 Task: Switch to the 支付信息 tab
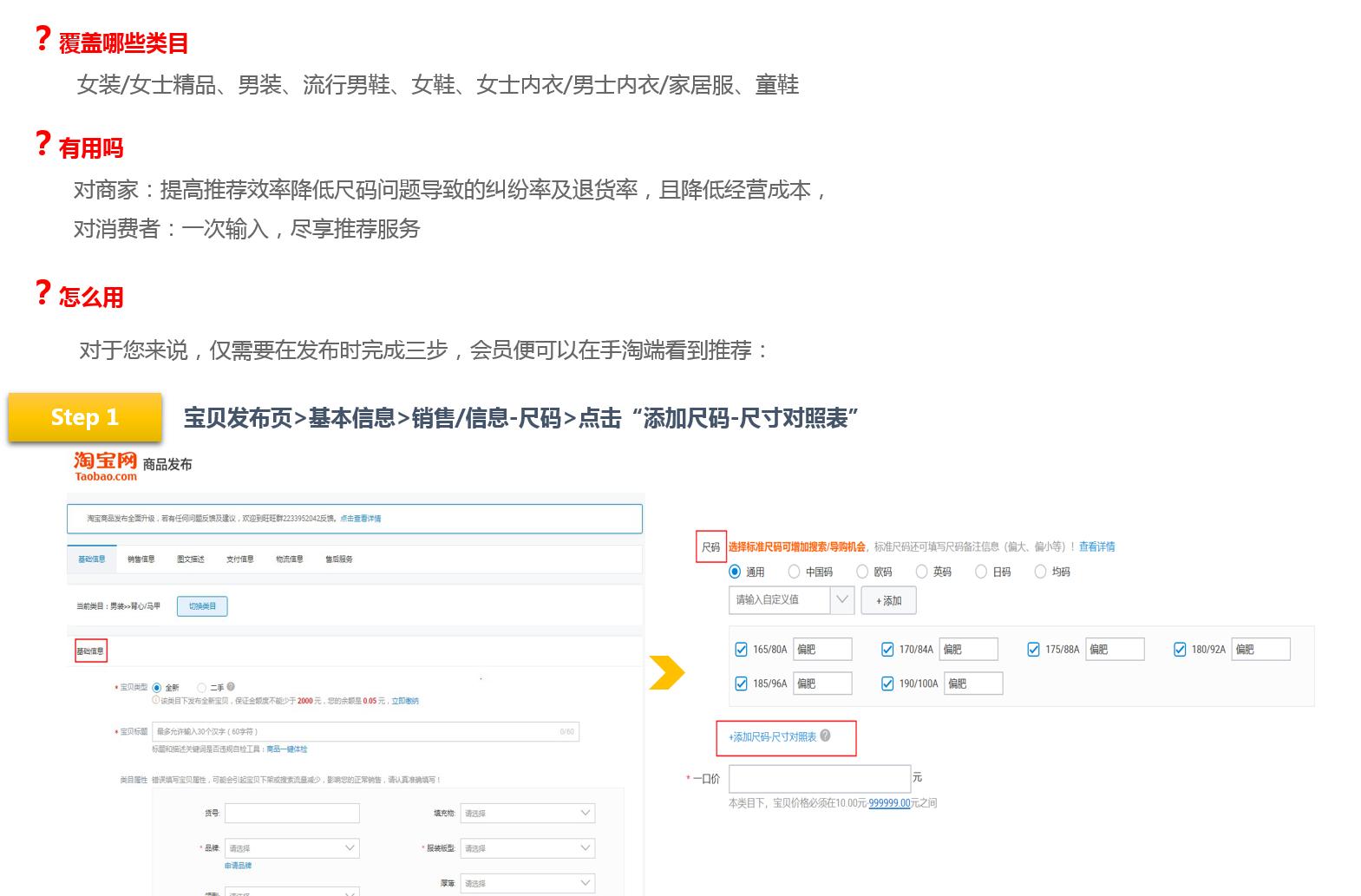[240, 559]
